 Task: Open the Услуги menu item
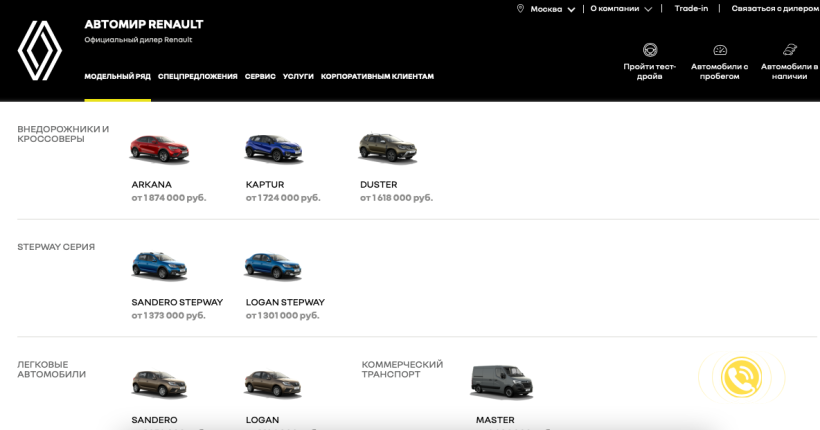(298, 76)
